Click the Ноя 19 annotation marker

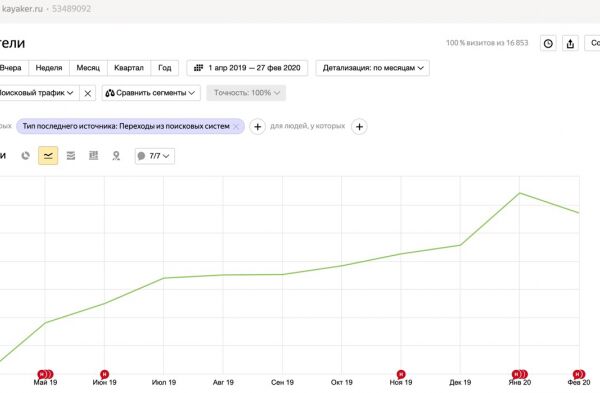tap(401, 374)
